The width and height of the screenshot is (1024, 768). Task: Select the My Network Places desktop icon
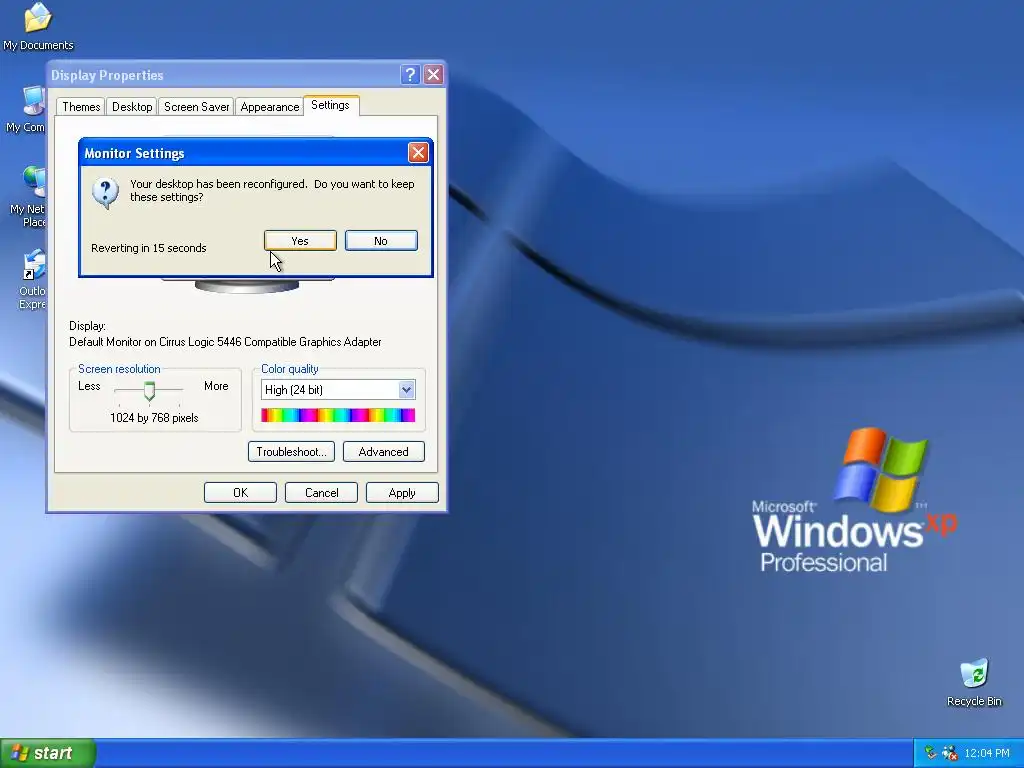point(29,196)
